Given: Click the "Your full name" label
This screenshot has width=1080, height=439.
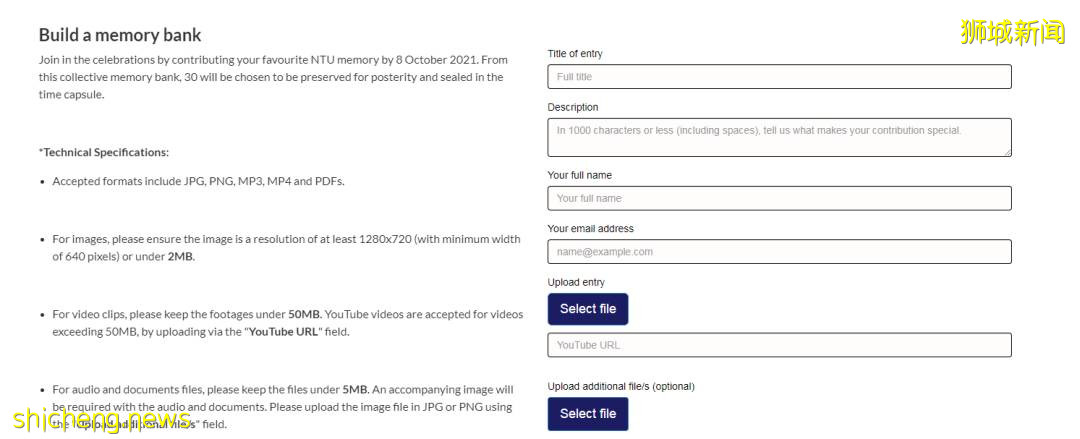Looking at the screenshot, I should (580, 175).
